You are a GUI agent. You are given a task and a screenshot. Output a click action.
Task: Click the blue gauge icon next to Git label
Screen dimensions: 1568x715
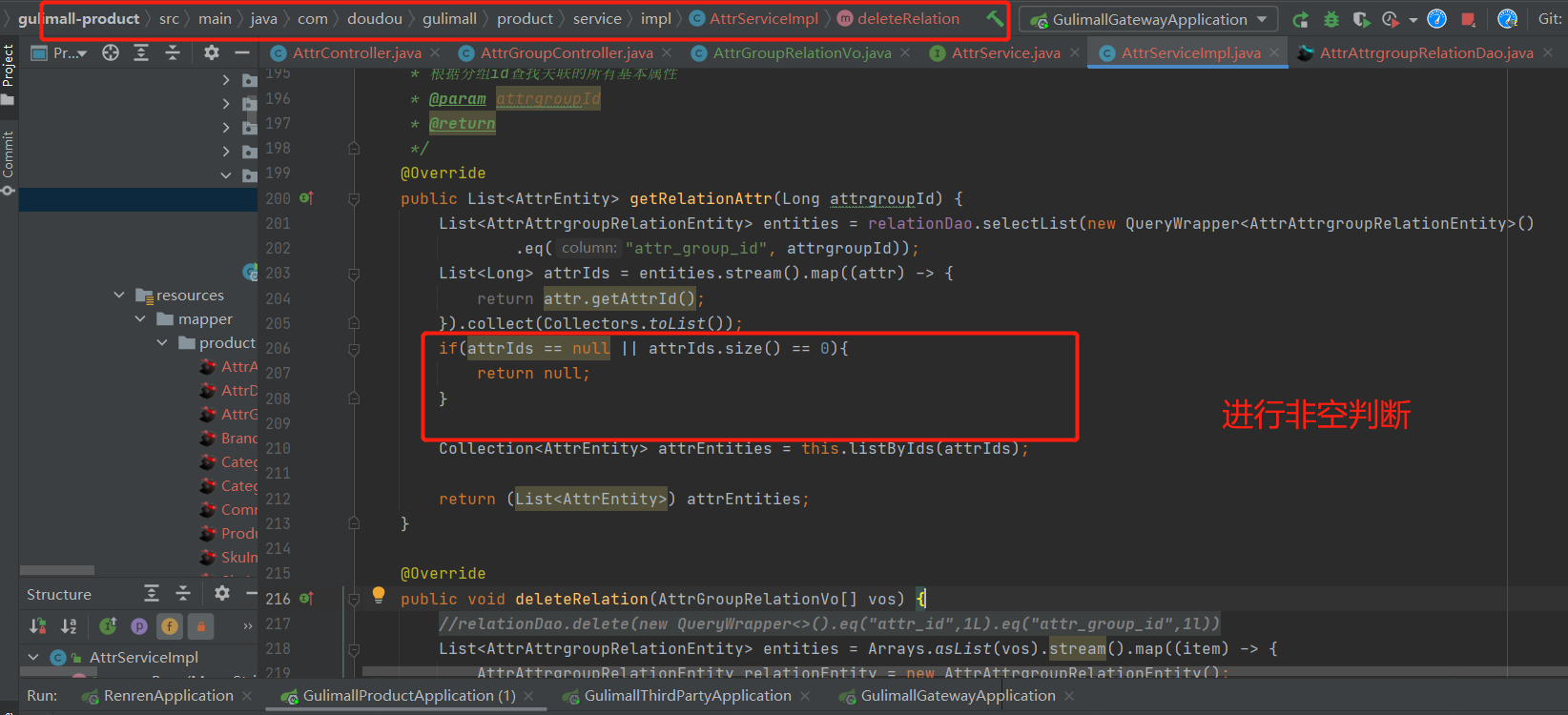click(x=1507, y=19)
